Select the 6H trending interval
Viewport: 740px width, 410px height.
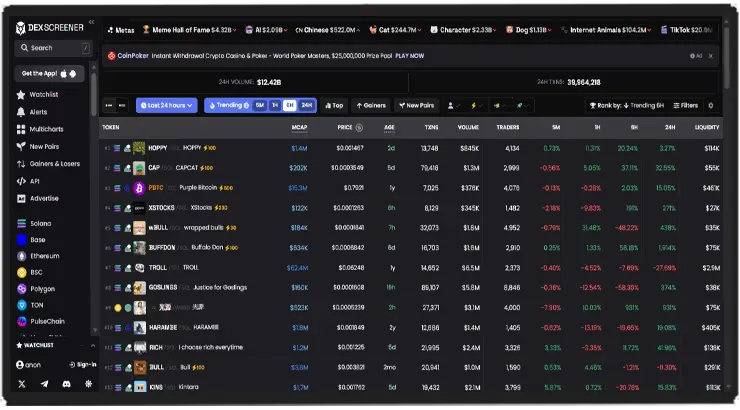[x=290, y=105]
